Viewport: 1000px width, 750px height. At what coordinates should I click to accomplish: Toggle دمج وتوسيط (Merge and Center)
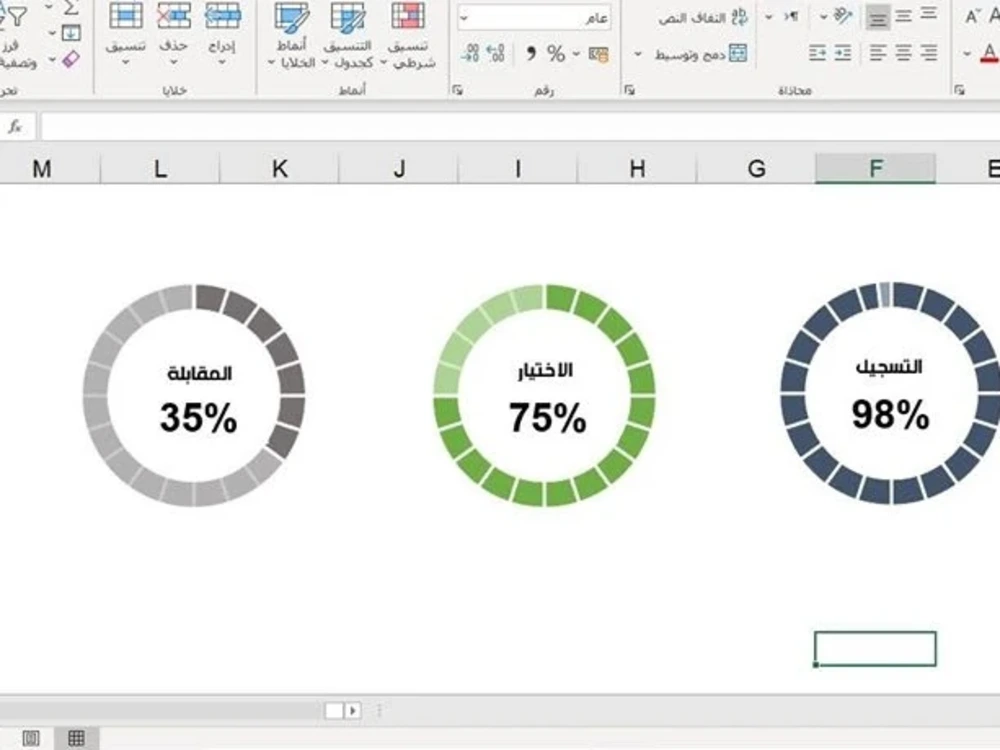coord(699,53)
